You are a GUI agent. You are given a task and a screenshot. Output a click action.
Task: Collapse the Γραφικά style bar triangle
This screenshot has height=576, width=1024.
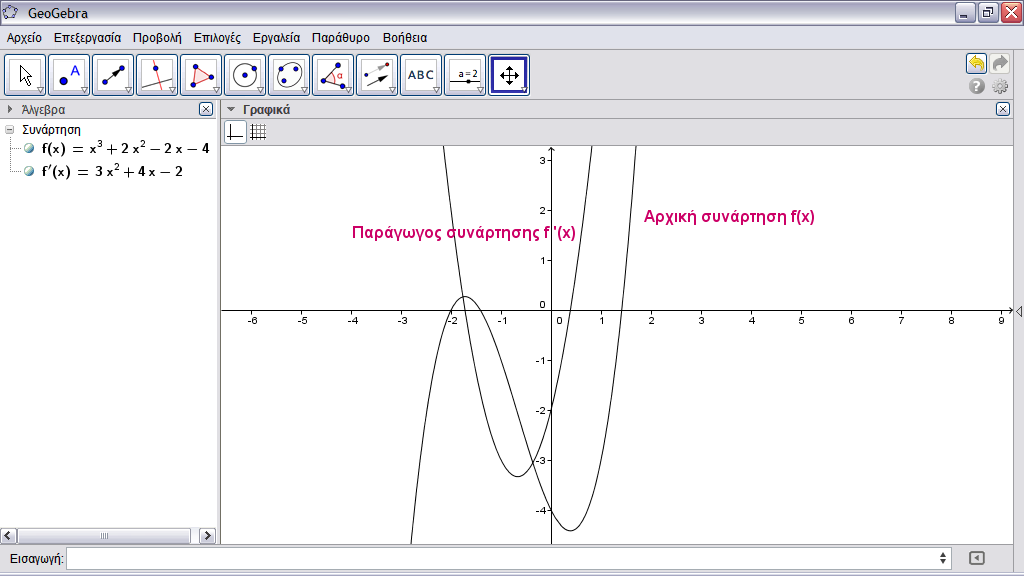click(x=231, y=109)
